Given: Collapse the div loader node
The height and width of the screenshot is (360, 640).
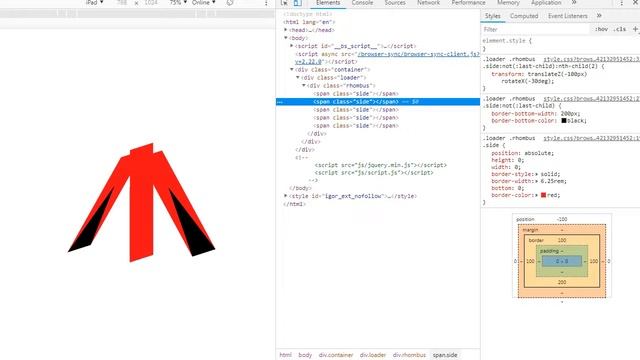Looking at the screenshot, I should tap(298, 77).
